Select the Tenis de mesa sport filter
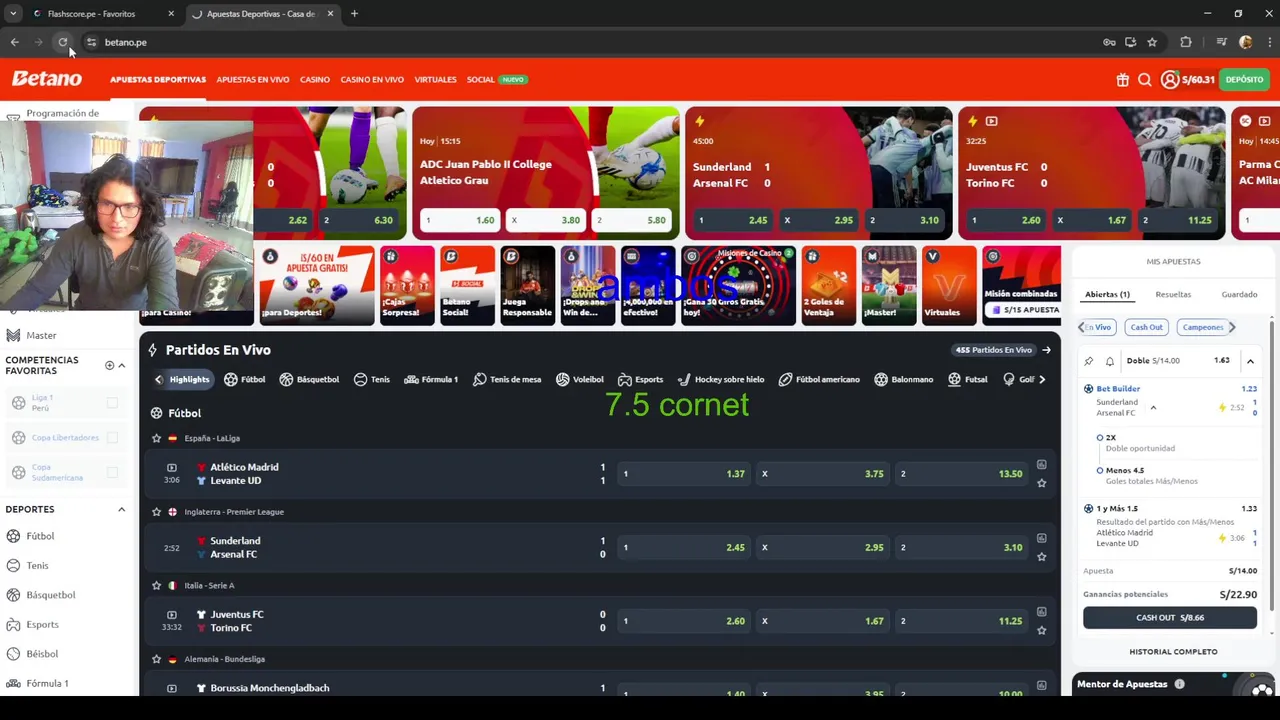1280x720 pixels. point(506,379)
